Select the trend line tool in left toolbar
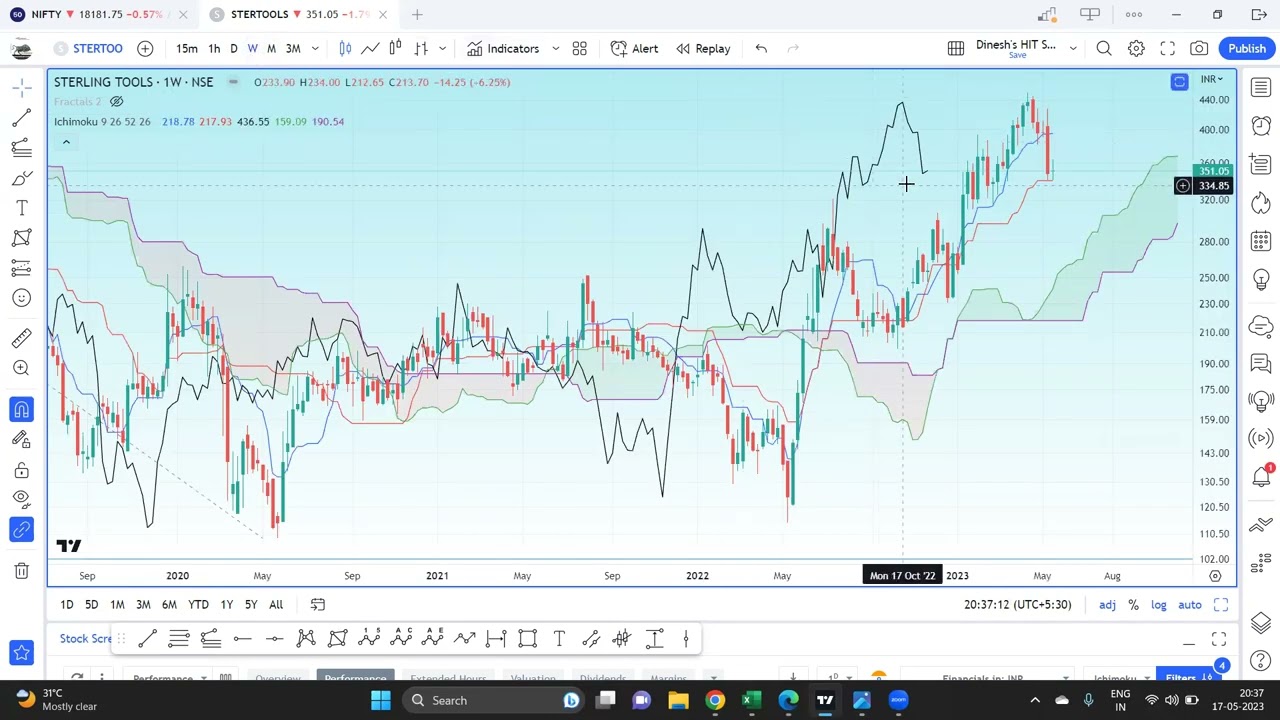This screenshot has width=1280, height=720. [x=22, y=118]
